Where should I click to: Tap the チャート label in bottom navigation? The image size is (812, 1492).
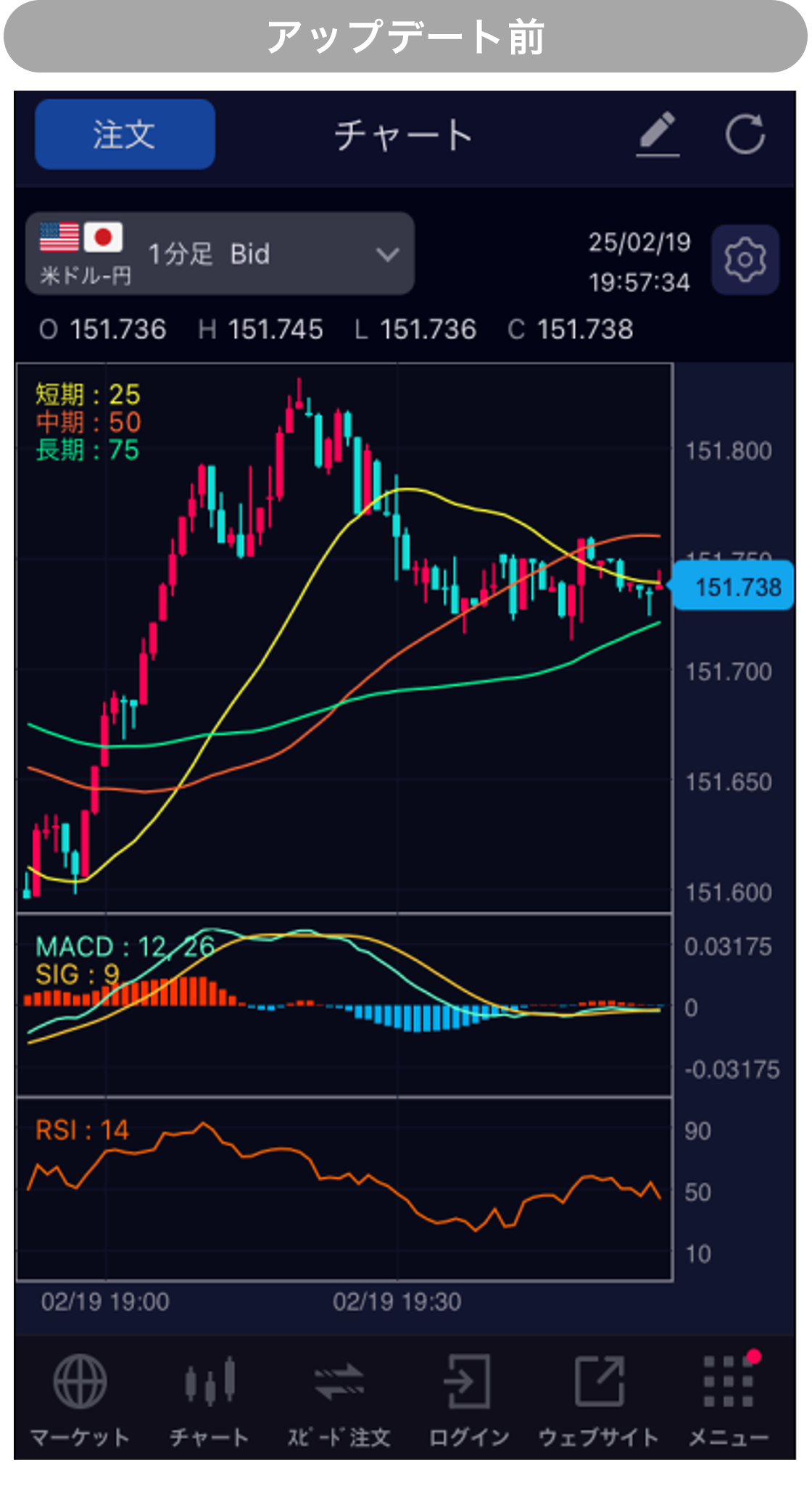pos(210,1438)
